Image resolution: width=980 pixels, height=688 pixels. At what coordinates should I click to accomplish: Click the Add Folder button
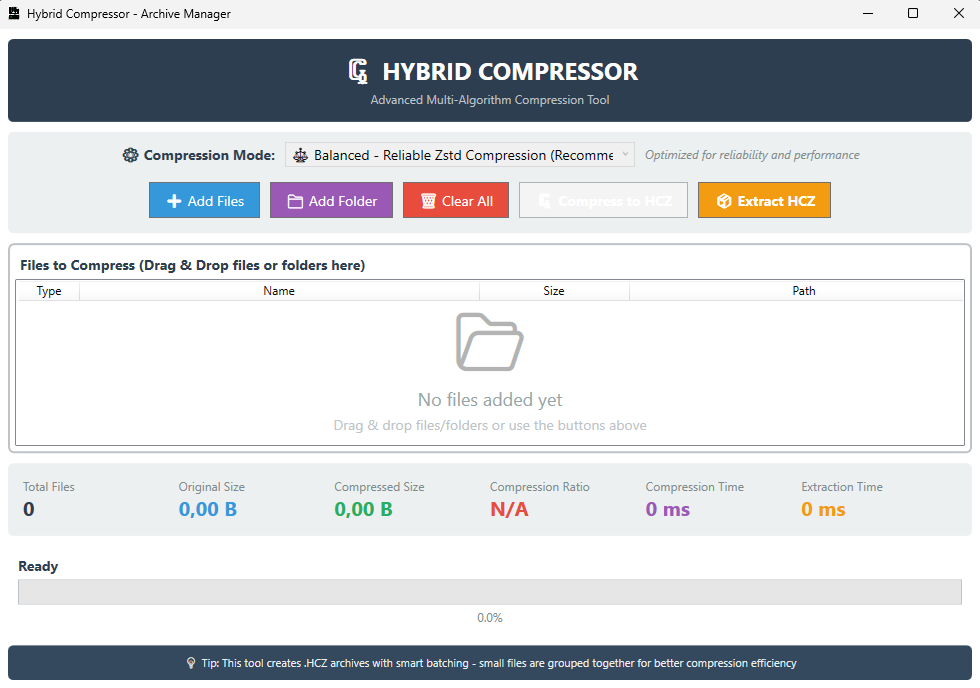tap(331, 200)
